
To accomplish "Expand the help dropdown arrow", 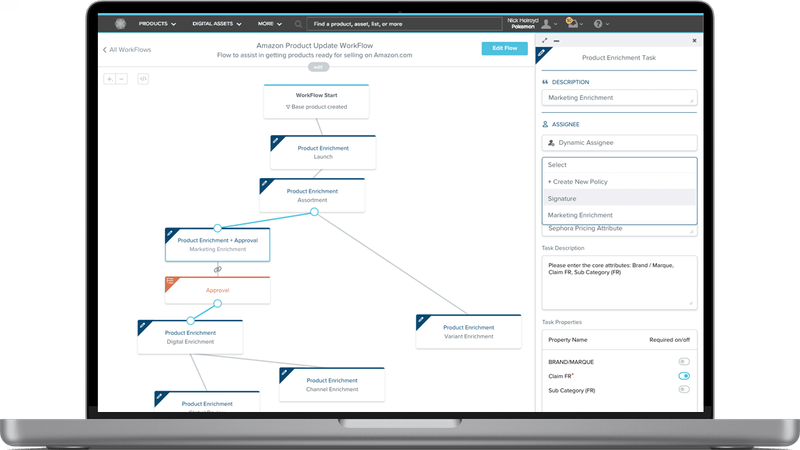I will coord(607,24).
